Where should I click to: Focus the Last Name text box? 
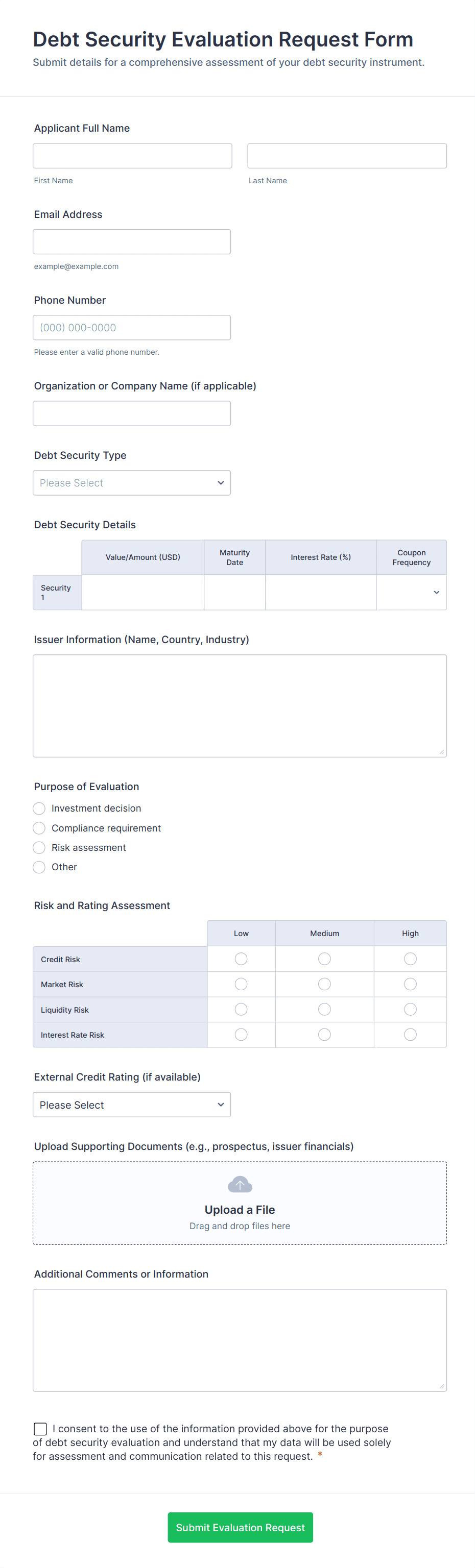tap(347, 156)
